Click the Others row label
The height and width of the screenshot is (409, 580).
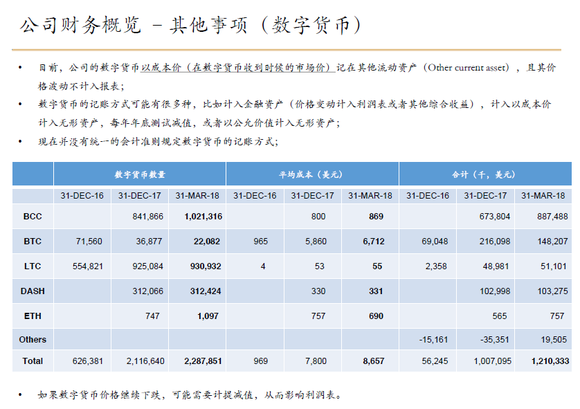(33, 339)
